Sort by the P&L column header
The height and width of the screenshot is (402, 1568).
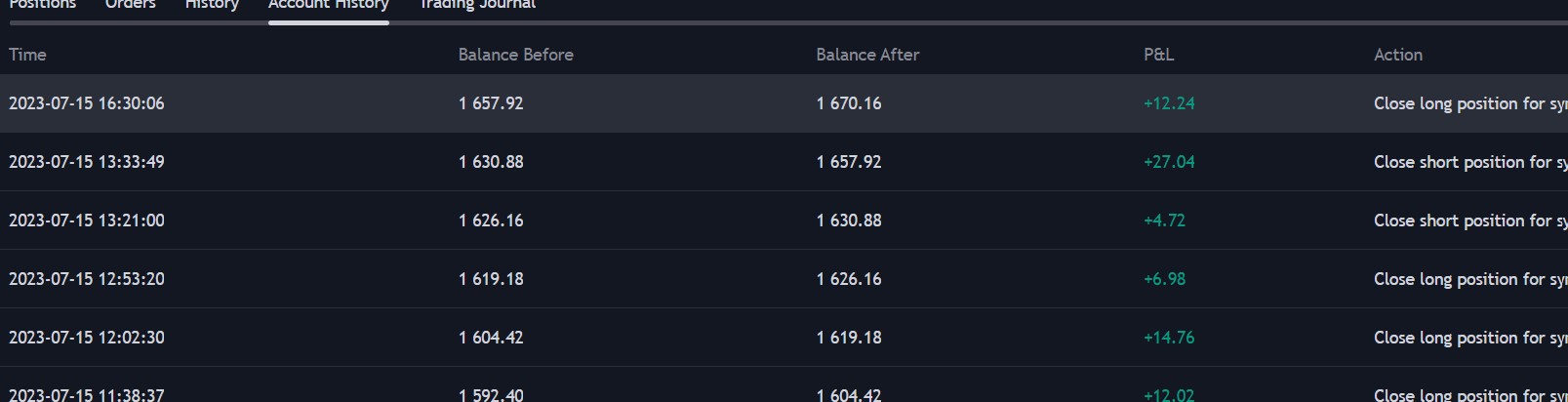pos(1158,55)
